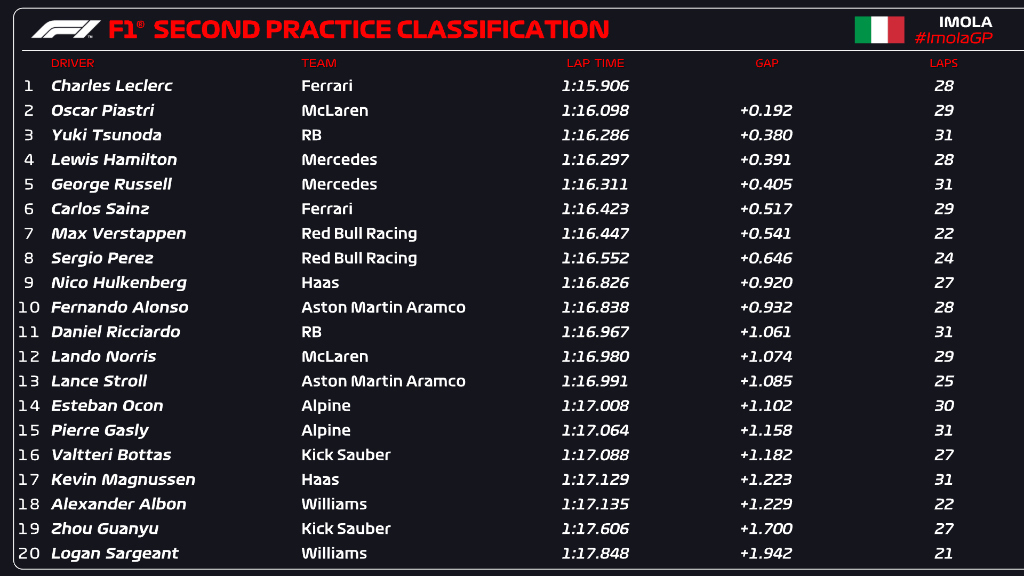Select driver Charles Leclerc
This screenshot has height=576, width=1024.
(111, 86)
